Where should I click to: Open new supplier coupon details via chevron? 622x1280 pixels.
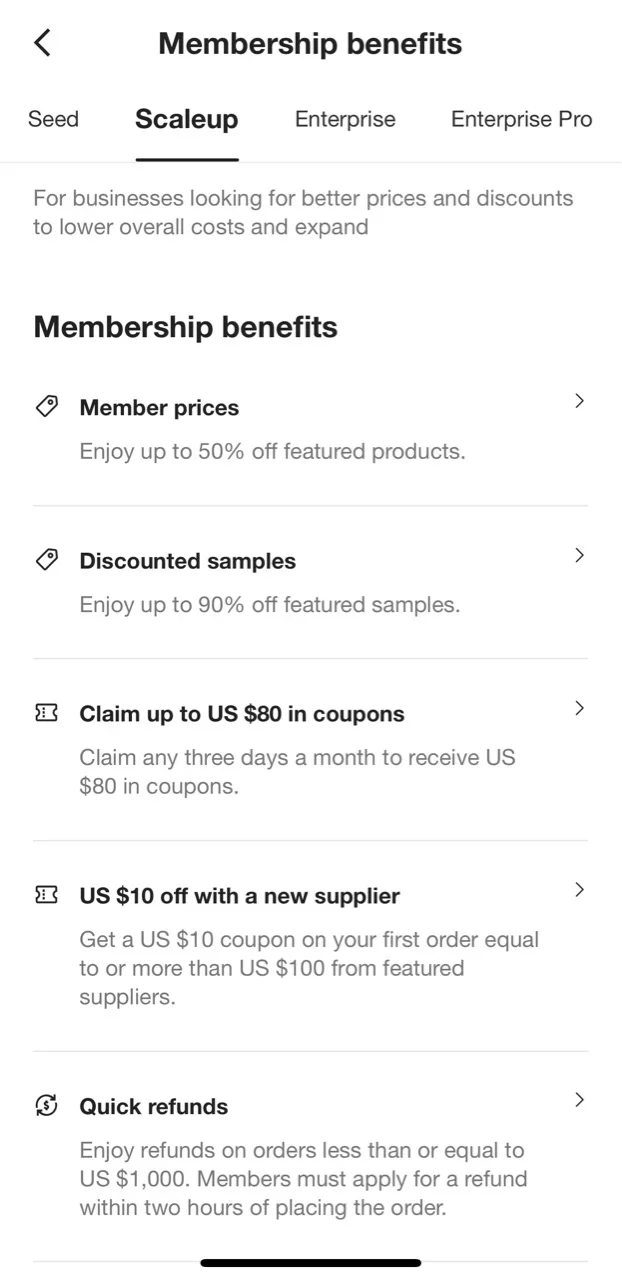[579, 889]
